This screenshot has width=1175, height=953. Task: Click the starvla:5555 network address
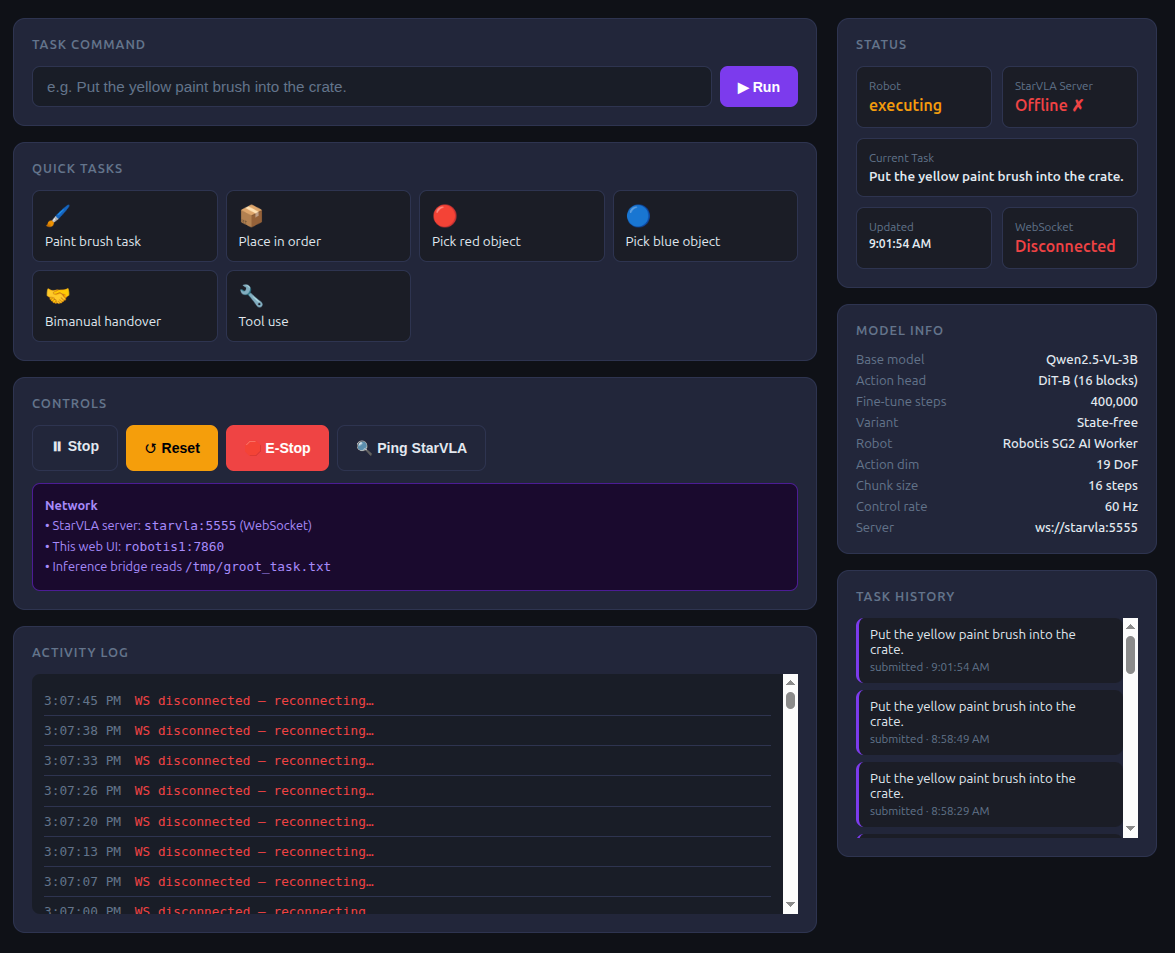coord(190,526)
